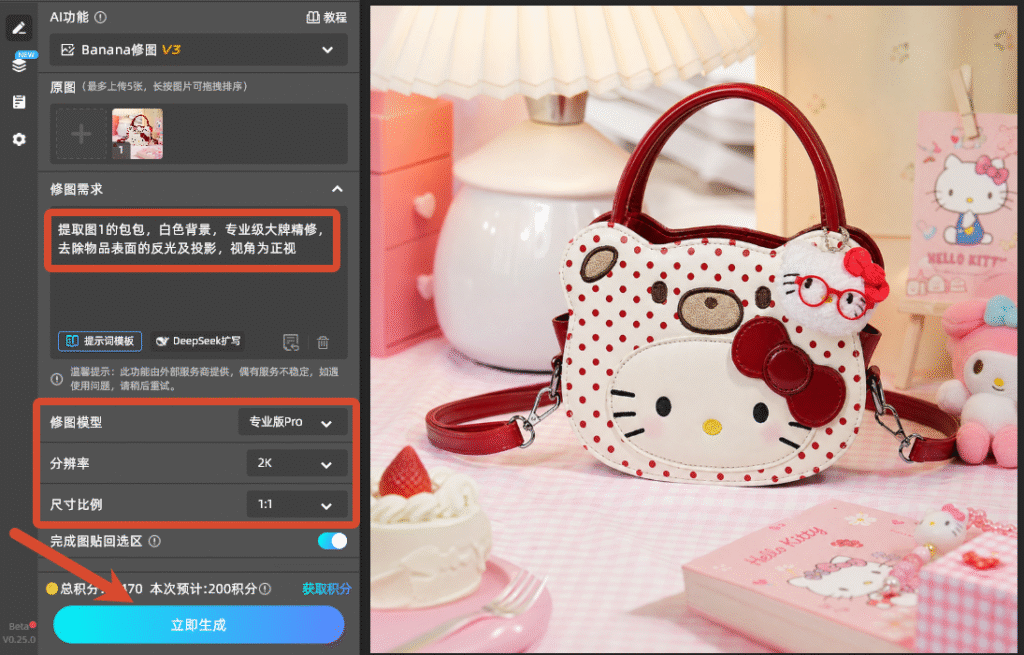The width and height of the screenshot is (1024, 655).
Task: Click info icon beside 本次预计:200积分
Action: tap(265, 589)
